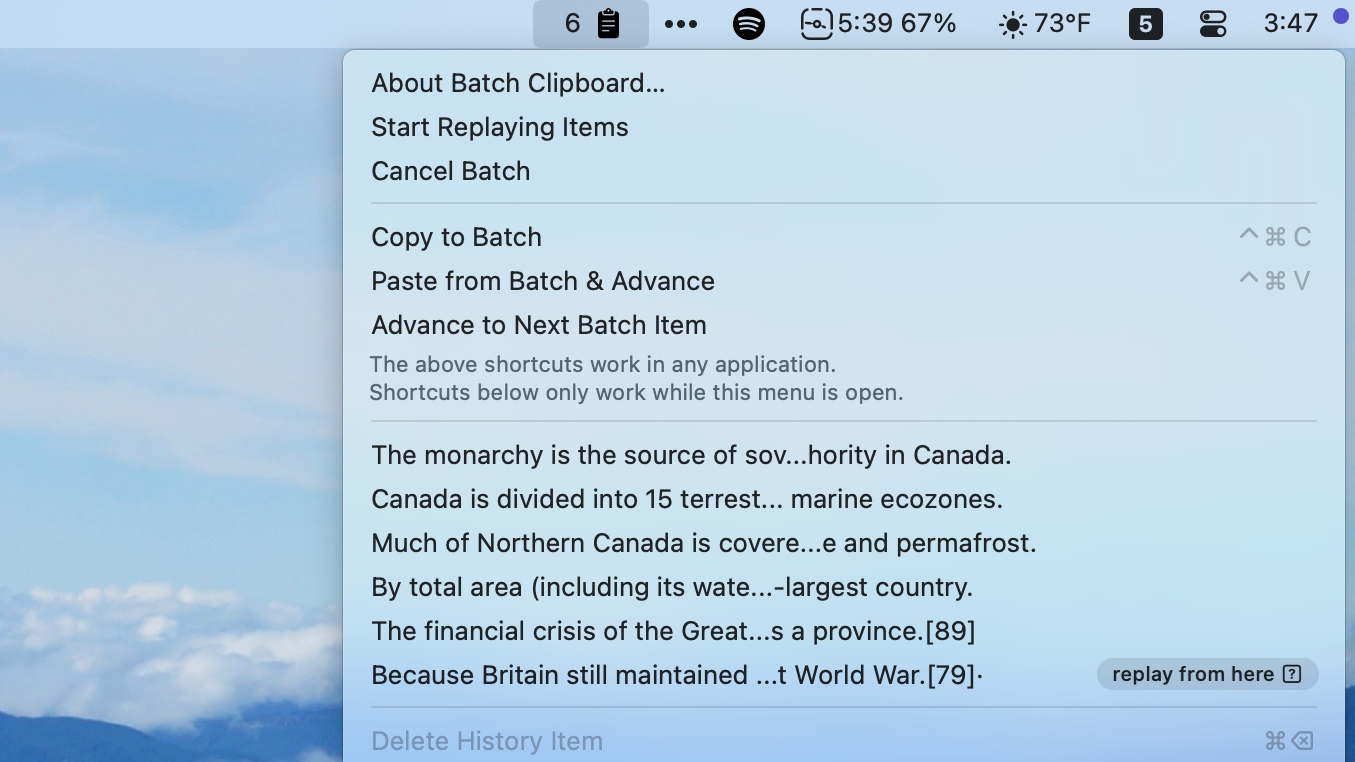1355x762 pixels.
Task: Click the 3:47 clock in menu bar
Action: [1291, 23]
